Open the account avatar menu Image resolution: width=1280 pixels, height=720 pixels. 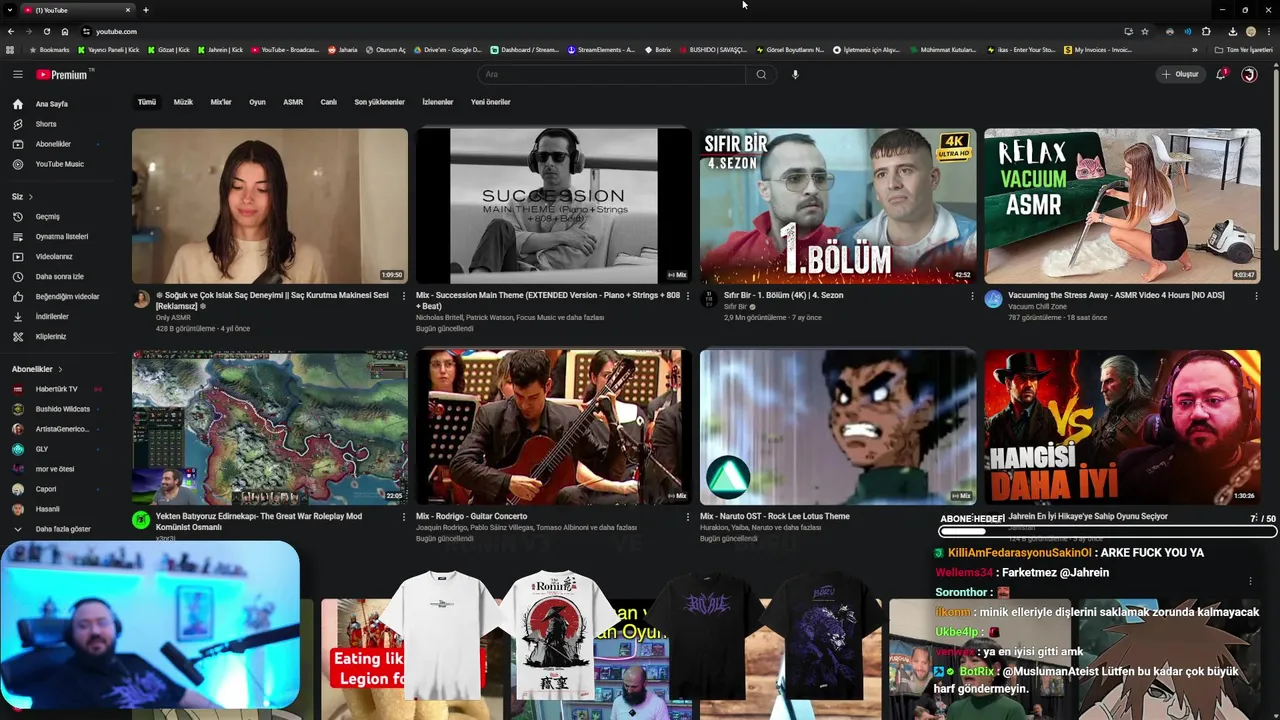pyautogui.click(x=1249, y=74)
